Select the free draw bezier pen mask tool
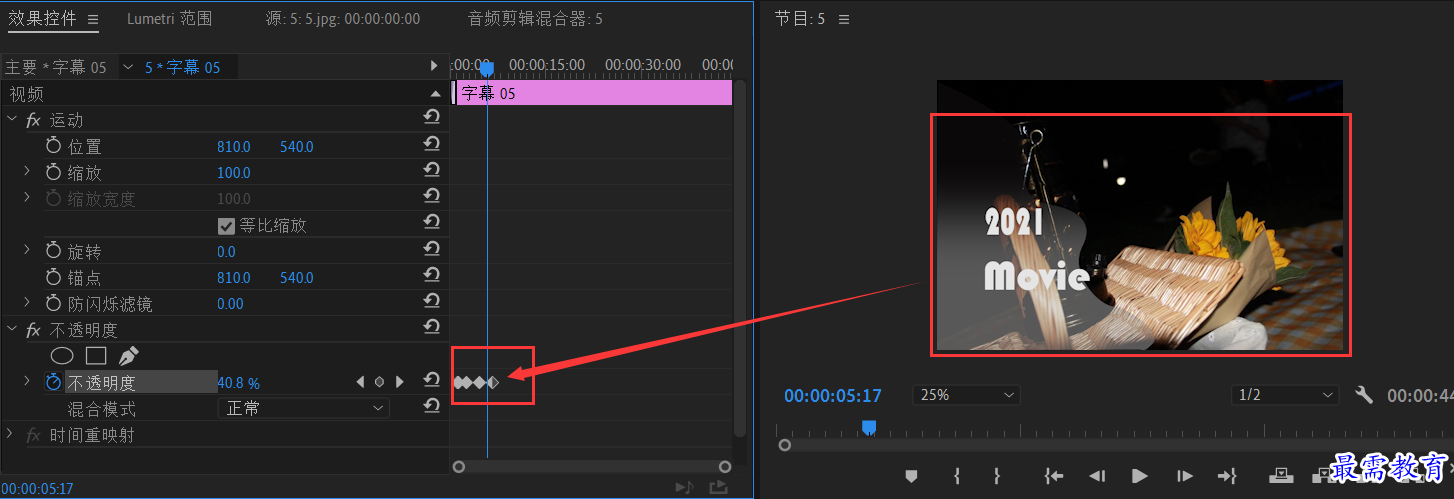This screenshot has height=499, width=1454. [x=128, y=355]
